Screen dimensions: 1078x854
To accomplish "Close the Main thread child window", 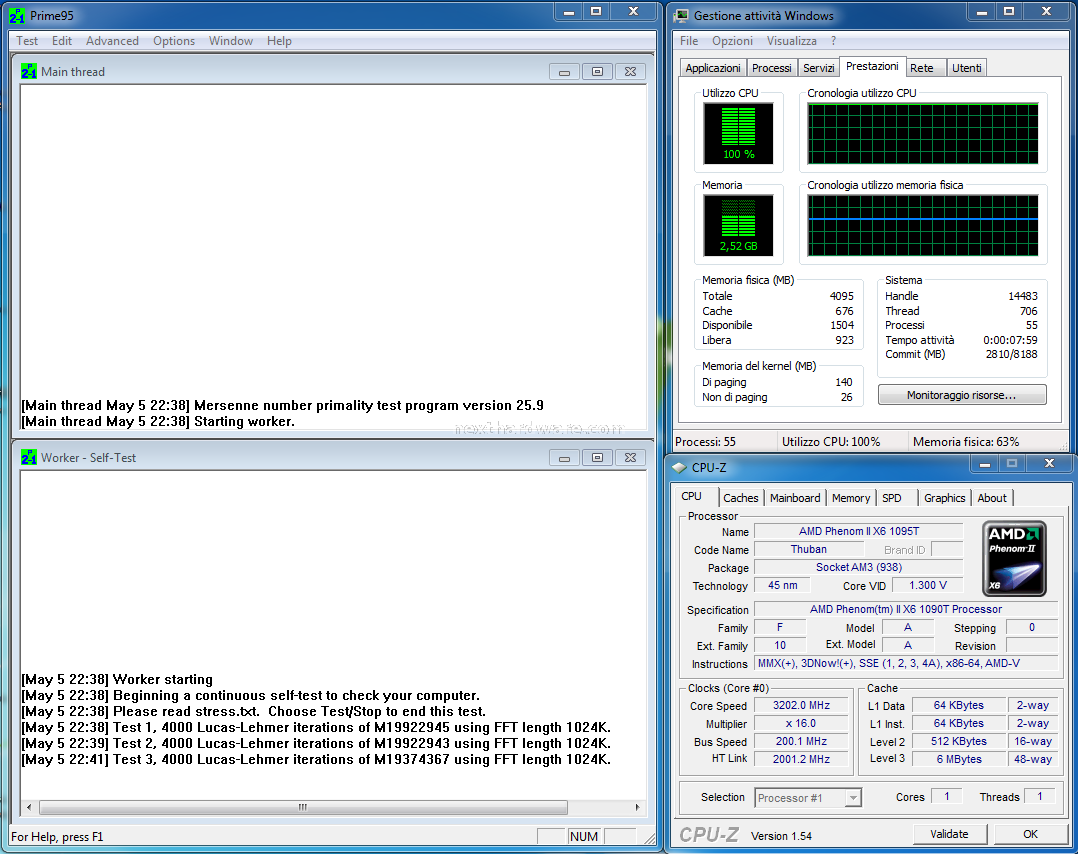I will pyautogui.click(x=630, y=72).
